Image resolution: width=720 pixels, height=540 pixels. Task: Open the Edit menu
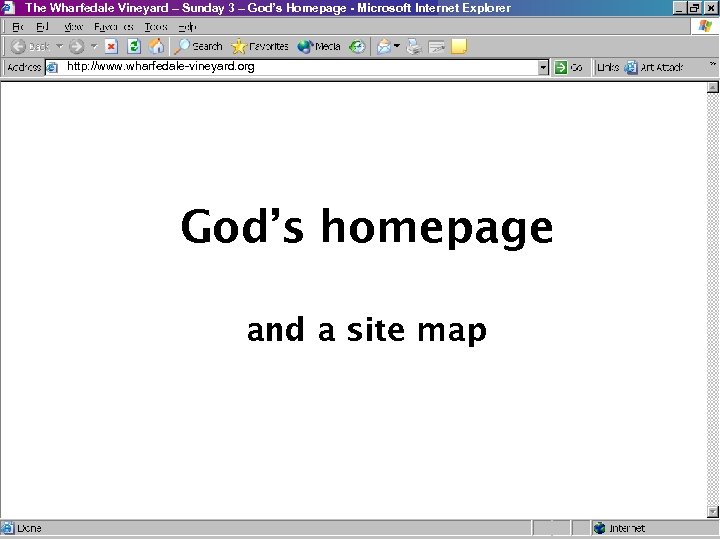click(42, 27)
